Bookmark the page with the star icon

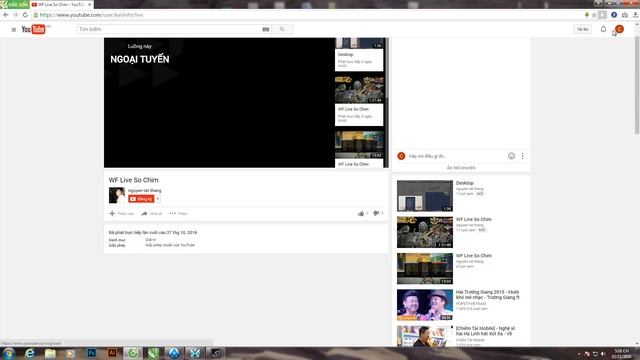pyautogui.click(x=594, y=15)
